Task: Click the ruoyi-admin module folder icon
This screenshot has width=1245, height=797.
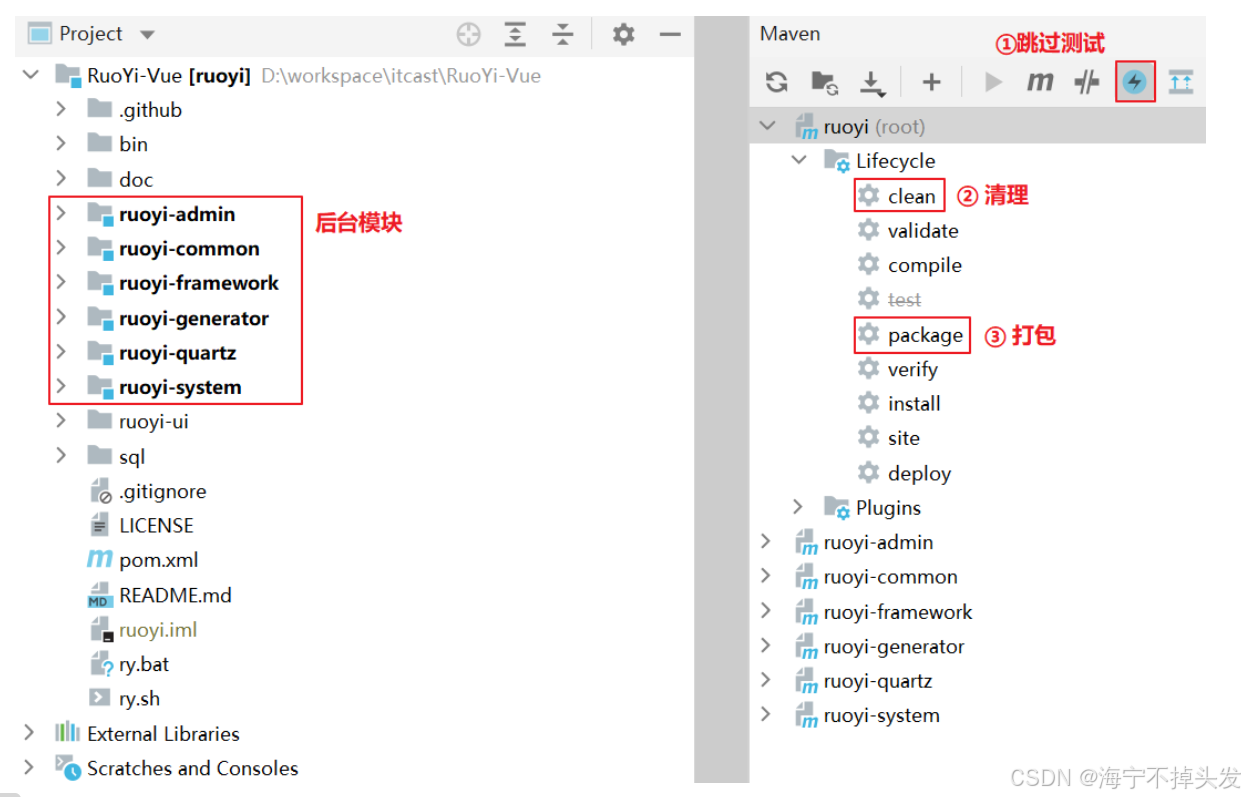Action: point(100,214)
